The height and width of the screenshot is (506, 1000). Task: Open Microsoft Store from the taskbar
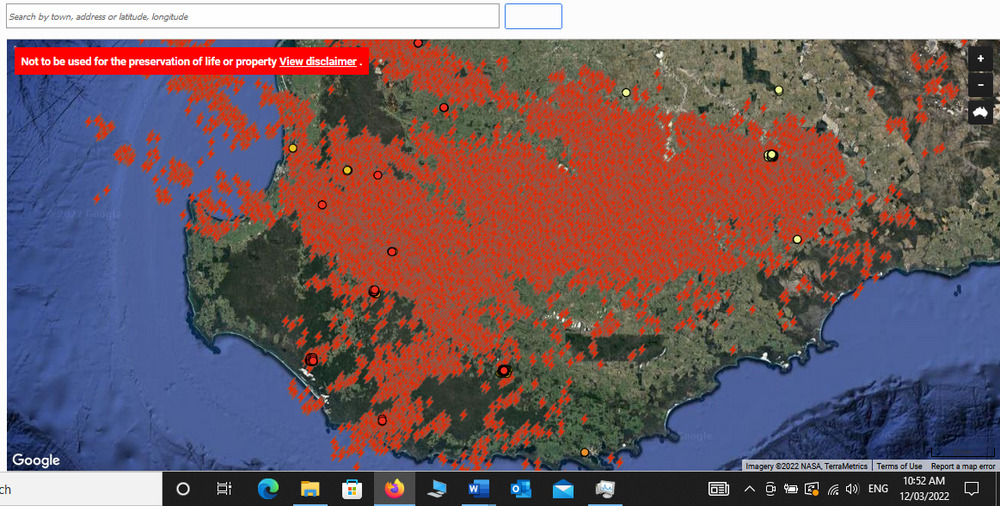(x=352, y=489)
